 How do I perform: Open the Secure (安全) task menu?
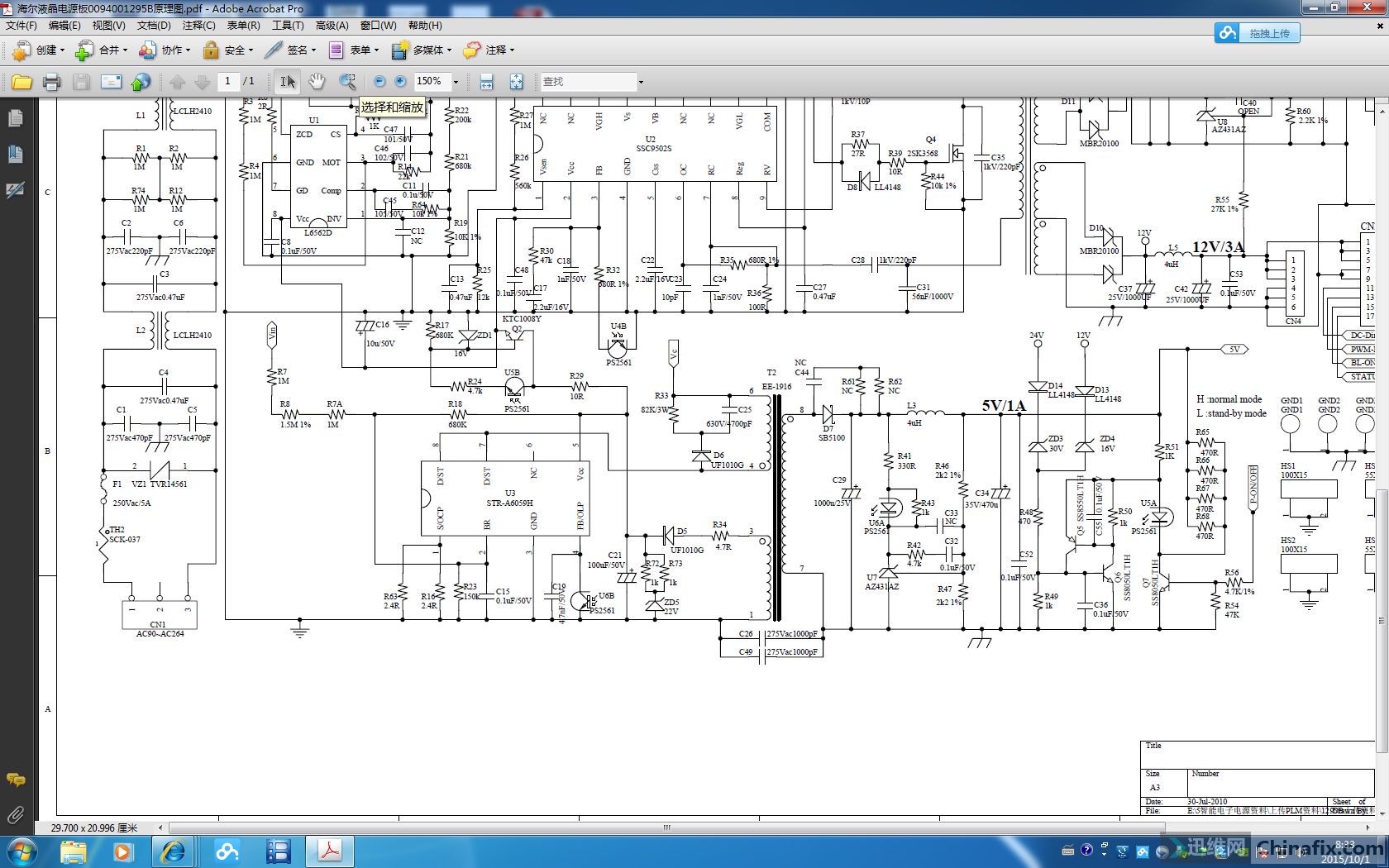coord(228,50)
